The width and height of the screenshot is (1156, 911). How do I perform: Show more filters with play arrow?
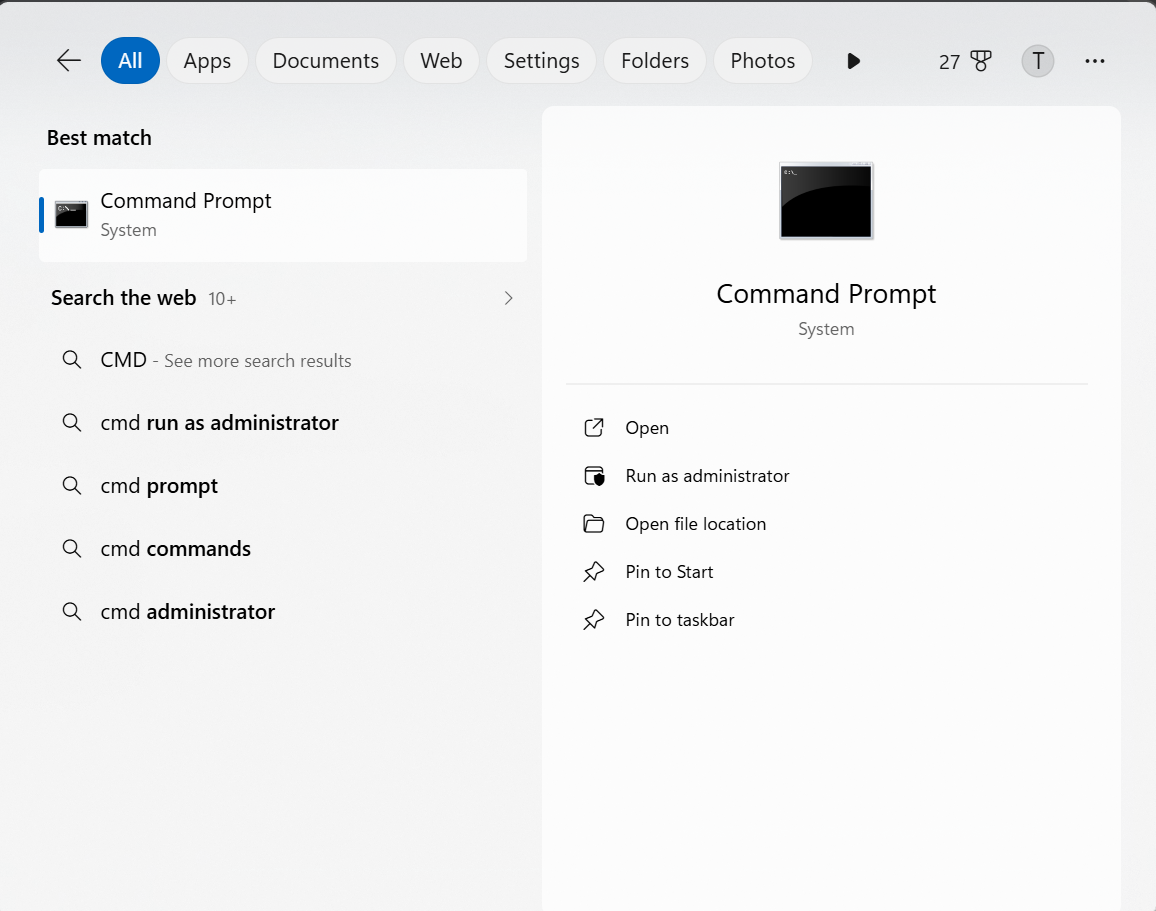853,60
